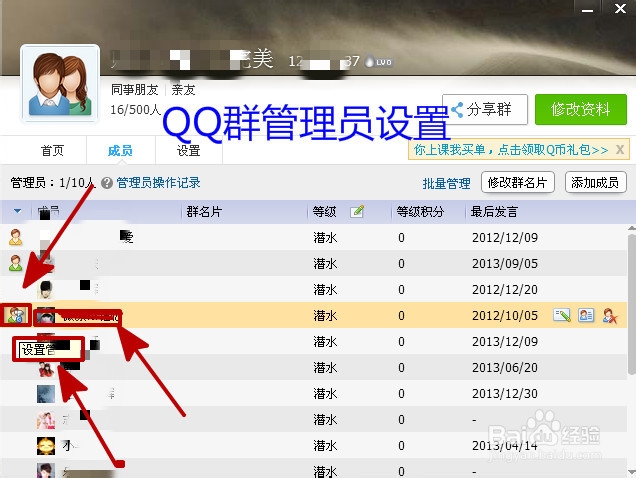Click the edit level names pencil icon
Screen dimensions: 636x478
tap(357, 211)
